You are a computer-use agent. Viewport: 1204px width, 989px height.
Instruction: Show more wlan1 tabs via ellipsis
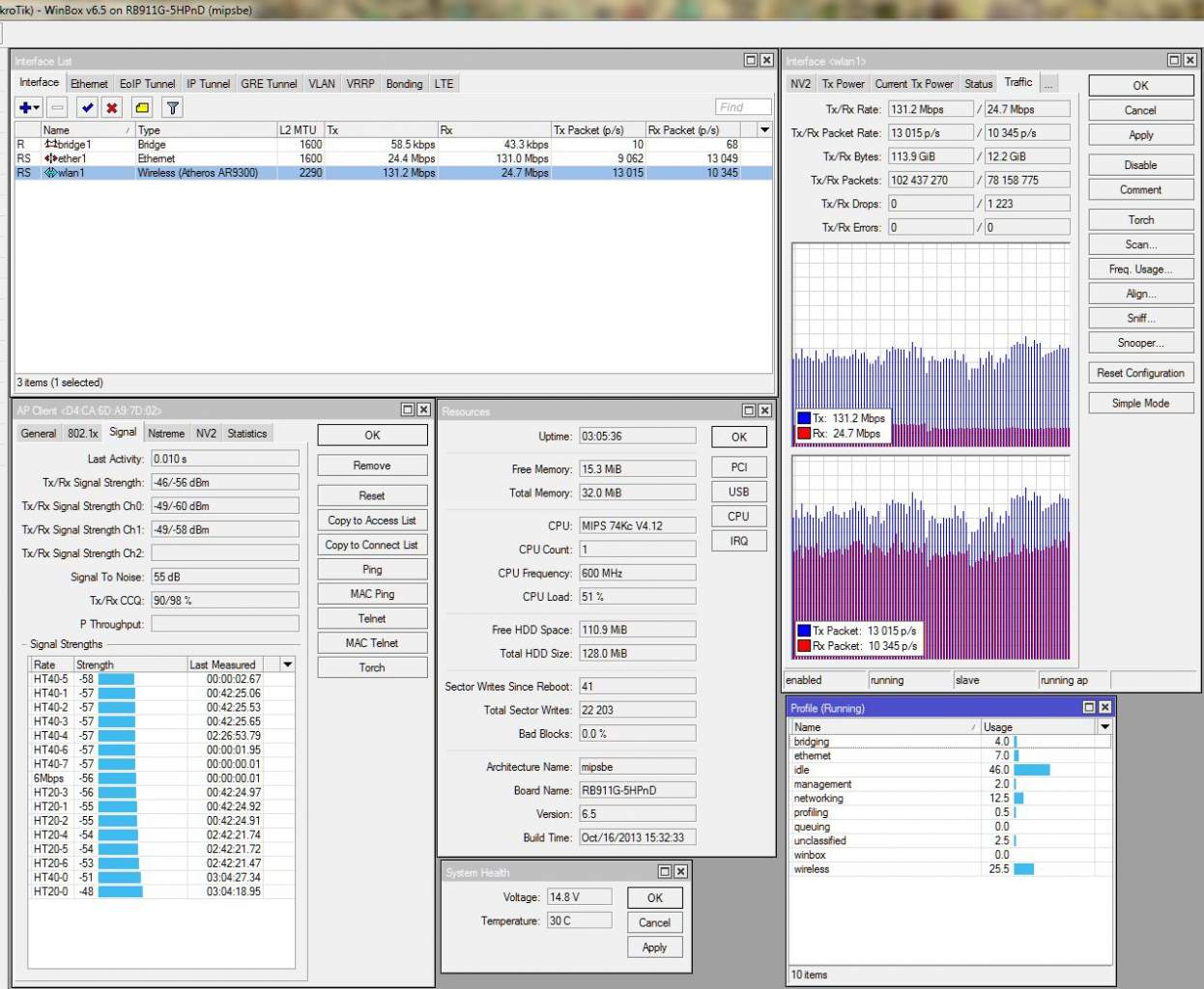(1048, 84)
